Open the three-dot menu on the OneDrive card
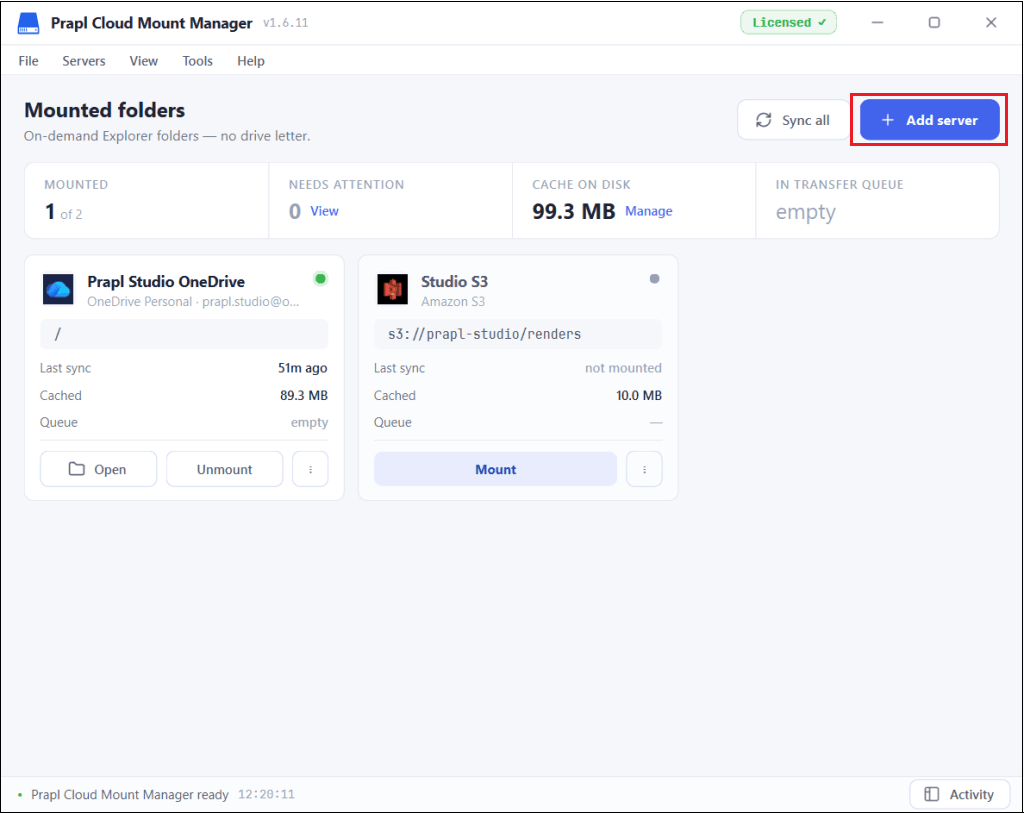 [x=310, y=470]
